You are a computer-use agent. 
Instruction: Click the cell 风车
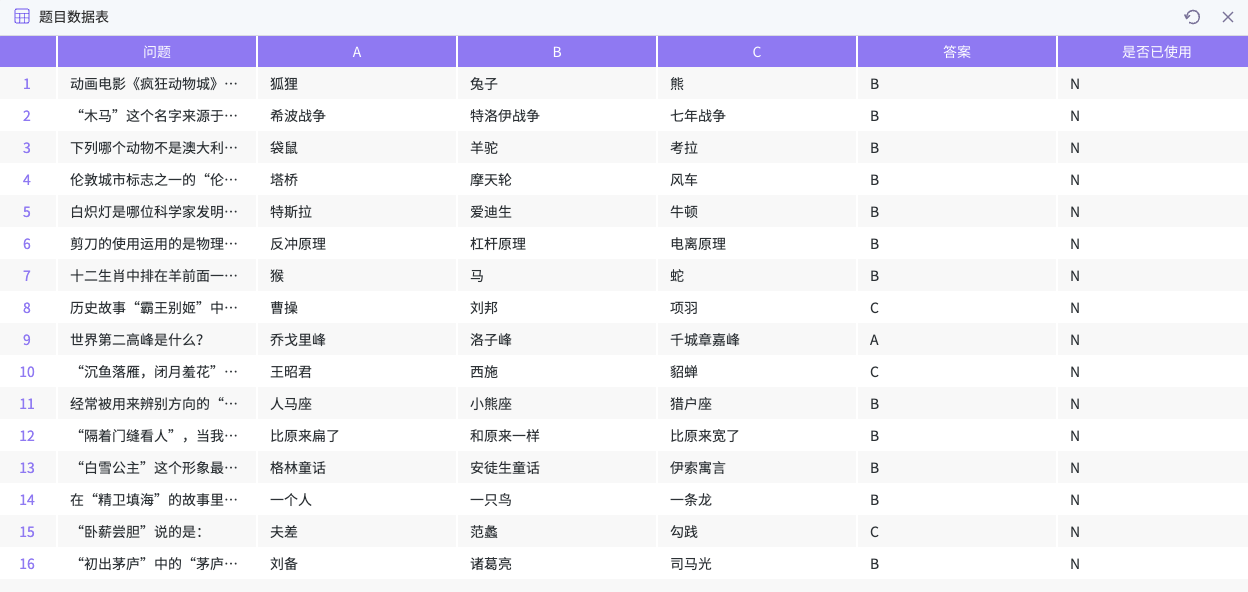click(x=757, y=180)
